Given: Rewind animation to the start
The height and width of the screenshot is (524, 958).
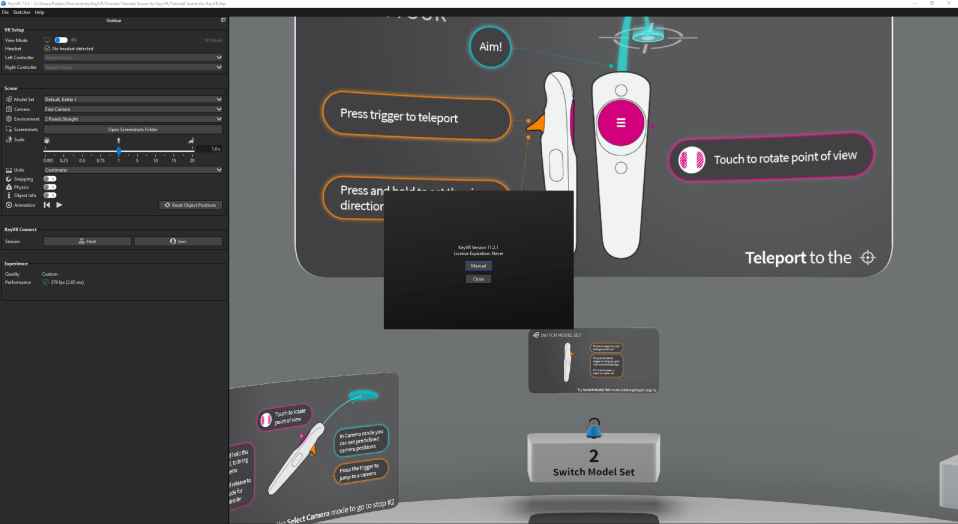Looking at the screenshot, I should 47,205.
